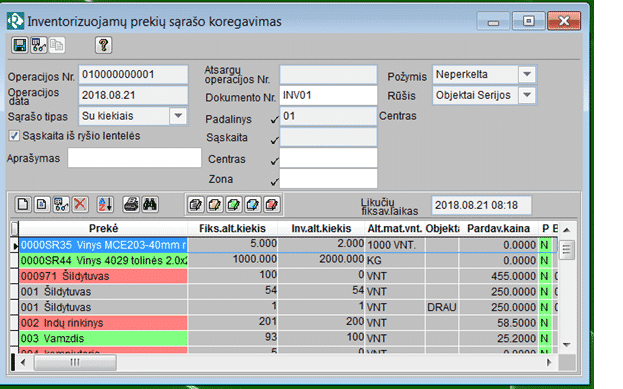Viewport: 623px width, 389px height.
Task: Click the checkmark beside middle Centras field
Action: point(274,161)
